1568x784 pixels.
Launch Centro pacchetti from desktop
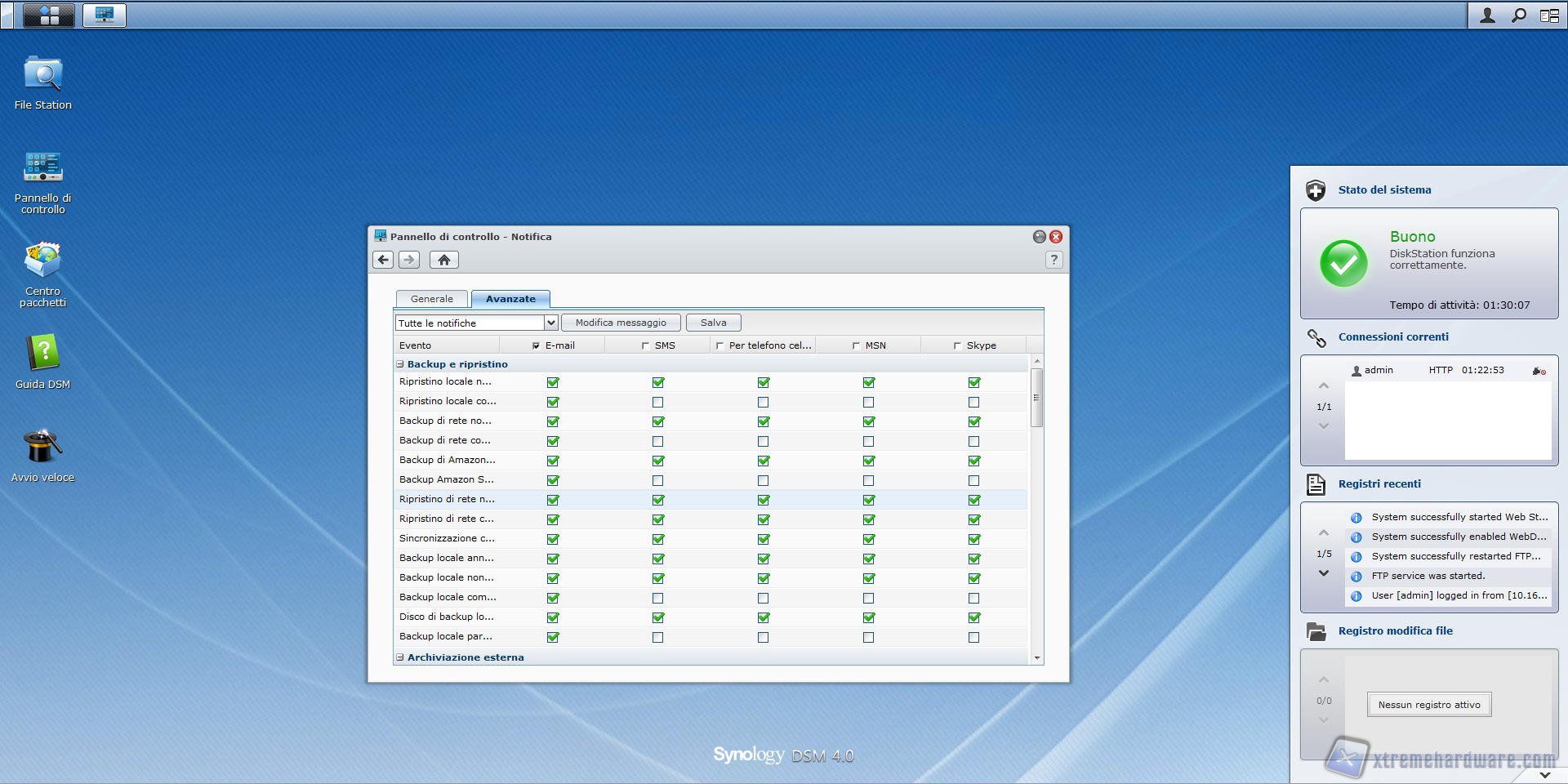[42, 261]
